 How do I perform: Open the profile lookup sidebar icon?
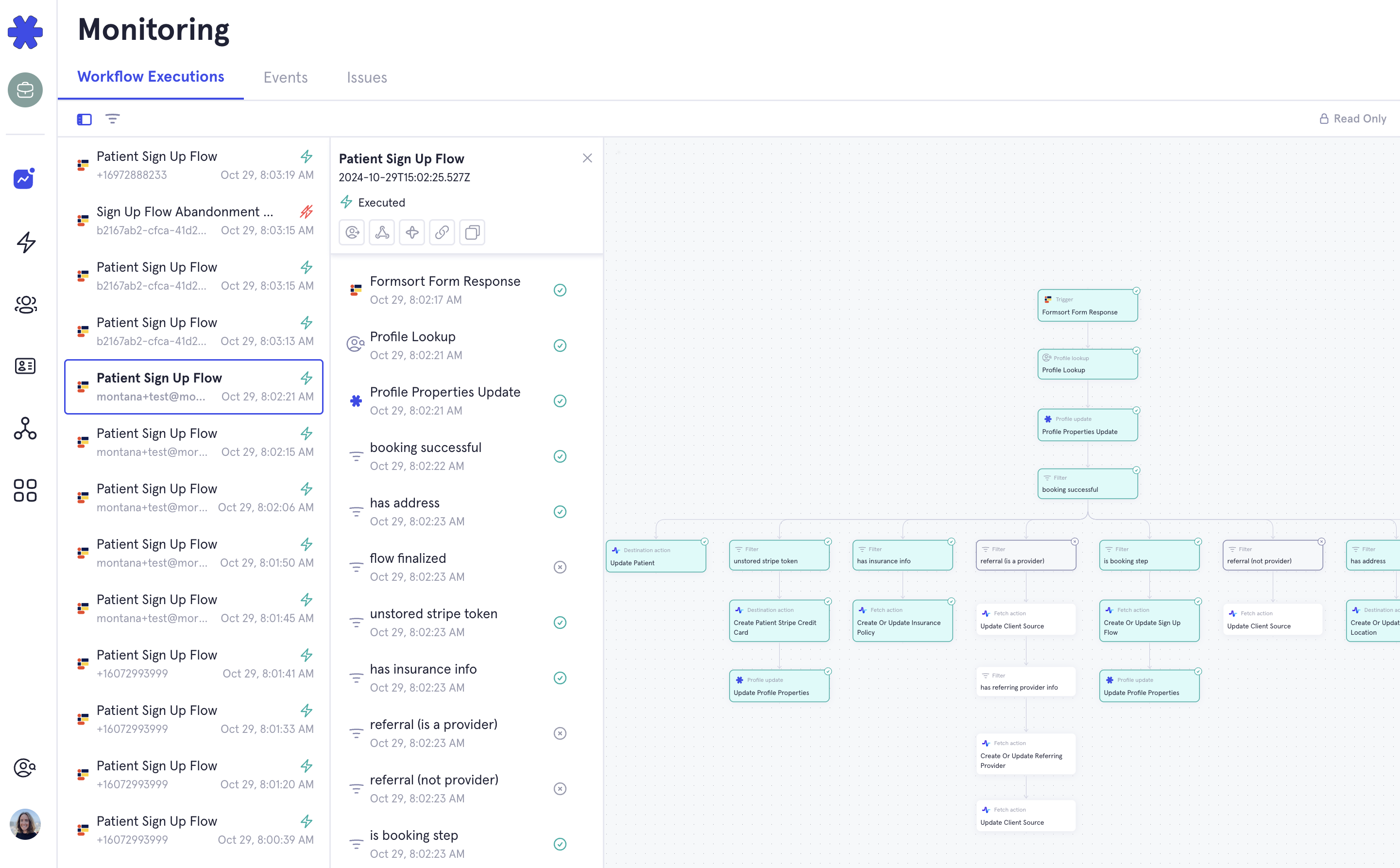click(25, 767)
